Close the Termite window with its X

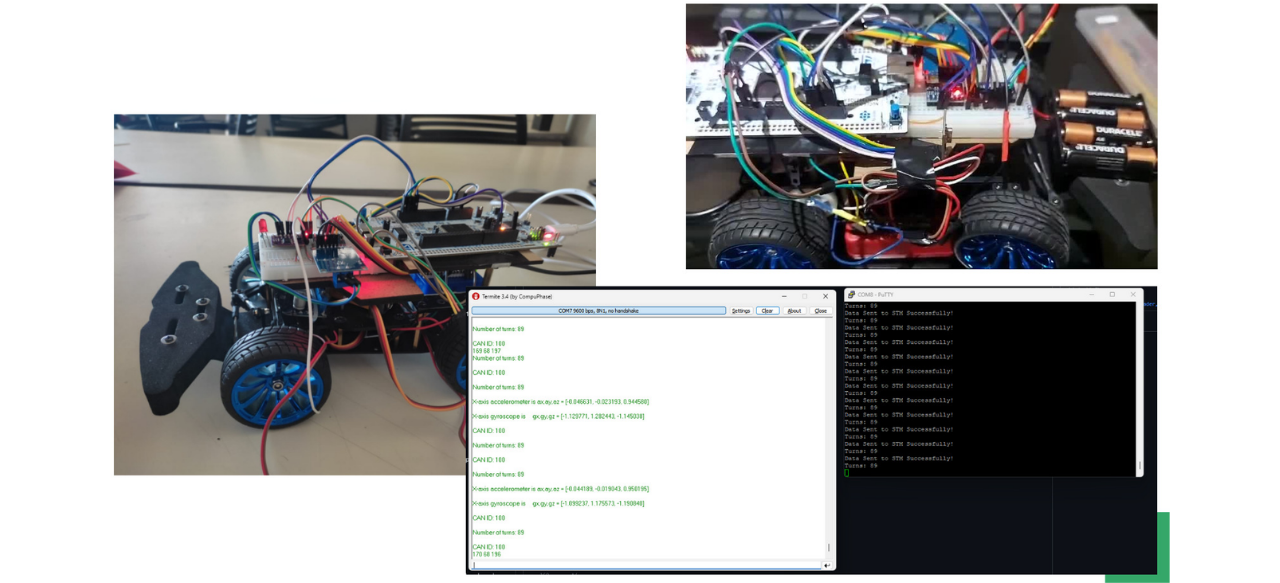coord(825,296)
